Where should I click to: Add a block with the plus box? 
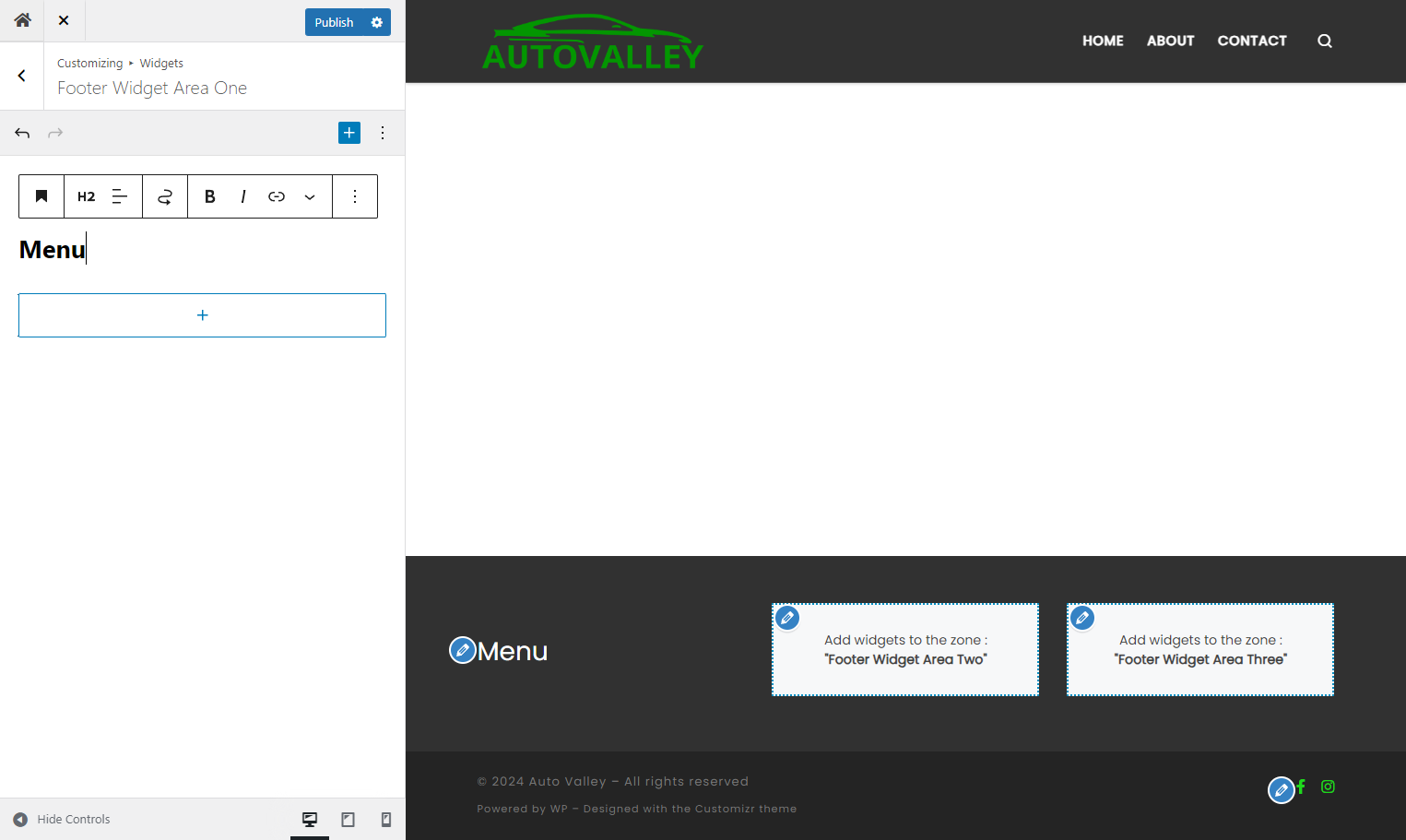(202, 315)
